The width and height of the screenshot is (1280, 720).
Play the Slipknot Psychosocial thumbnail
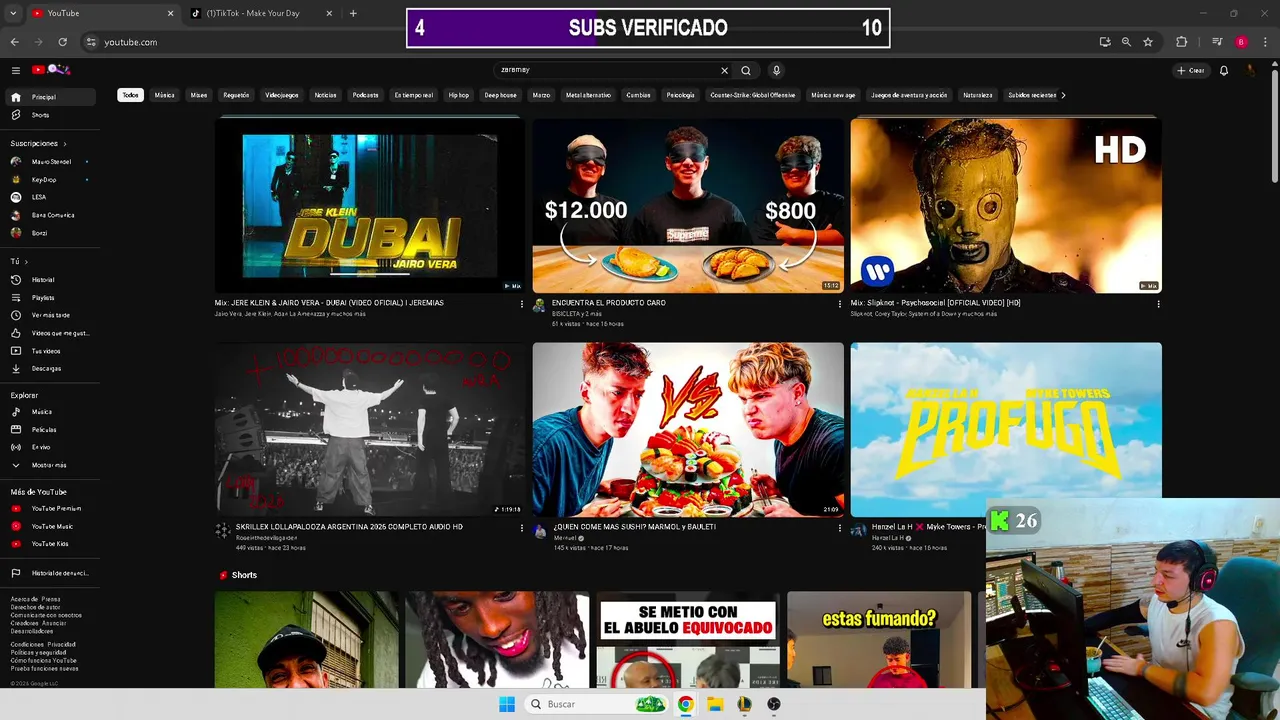tap(1006, 205)
